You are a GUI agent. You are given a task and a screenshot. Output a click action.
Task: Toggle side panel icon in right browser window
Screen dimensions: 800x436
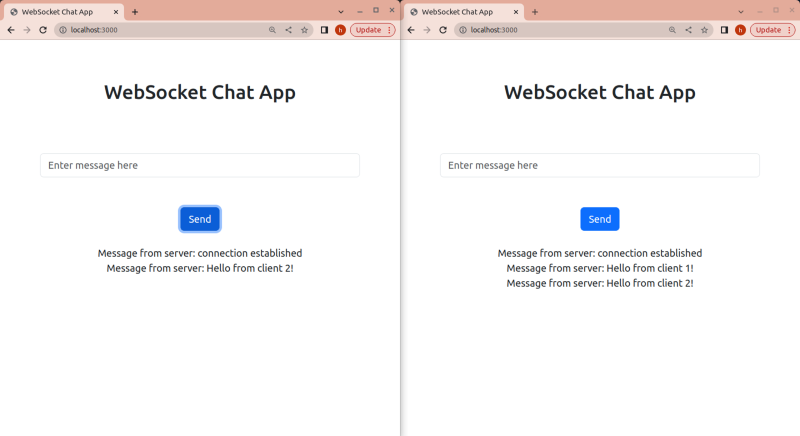(724, 30)
